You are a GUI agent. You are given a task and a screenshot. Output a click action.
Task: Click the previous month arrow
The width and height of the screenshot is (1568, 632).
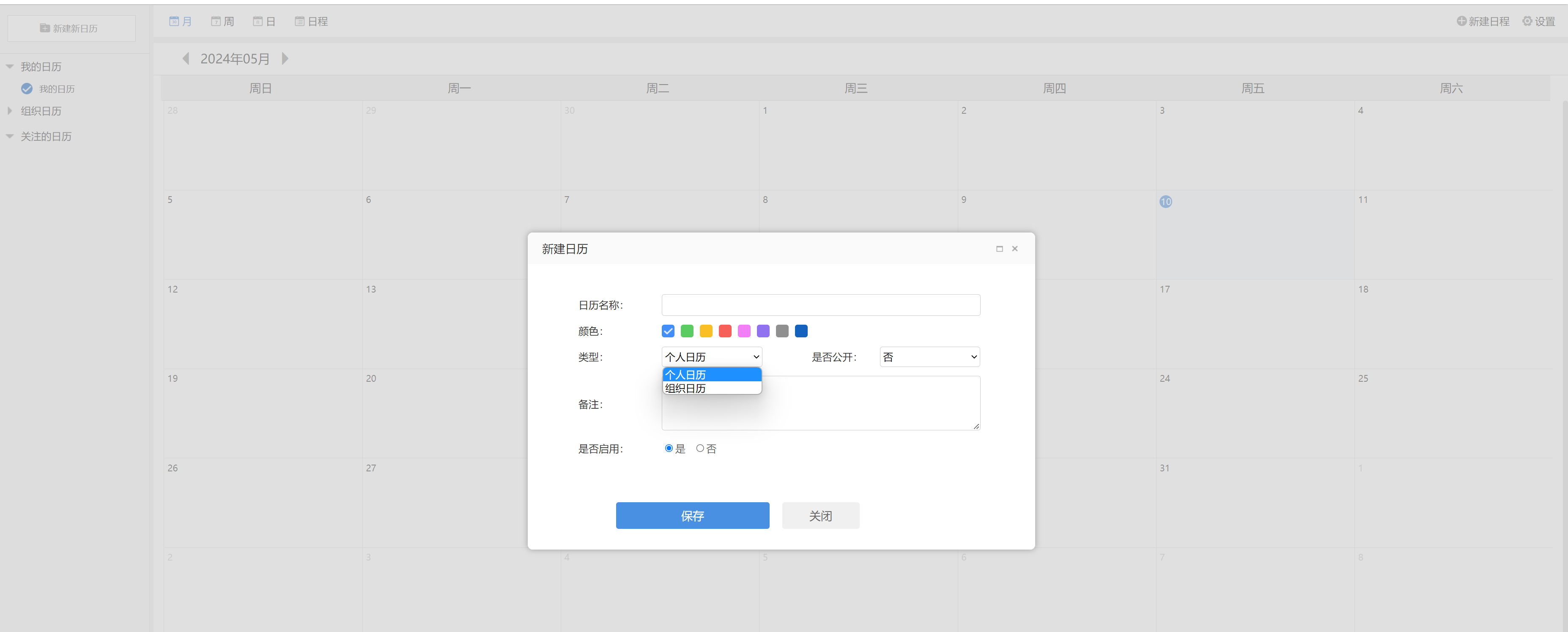click(x=186, y=58)
